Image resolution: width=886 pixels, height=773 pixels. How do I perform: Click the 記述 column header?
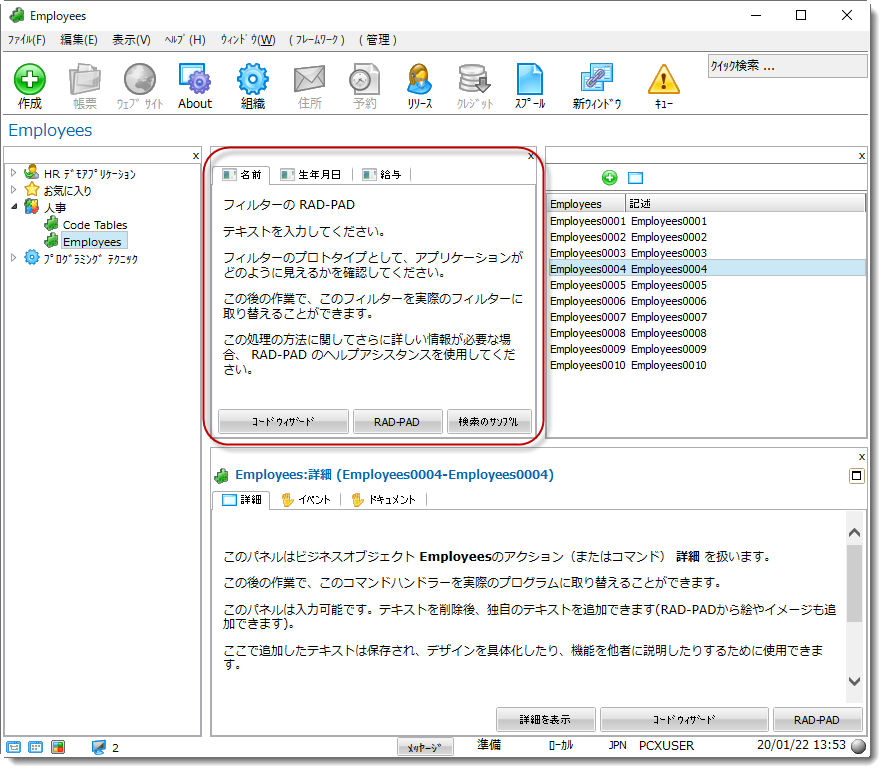(x=746, y=203)
